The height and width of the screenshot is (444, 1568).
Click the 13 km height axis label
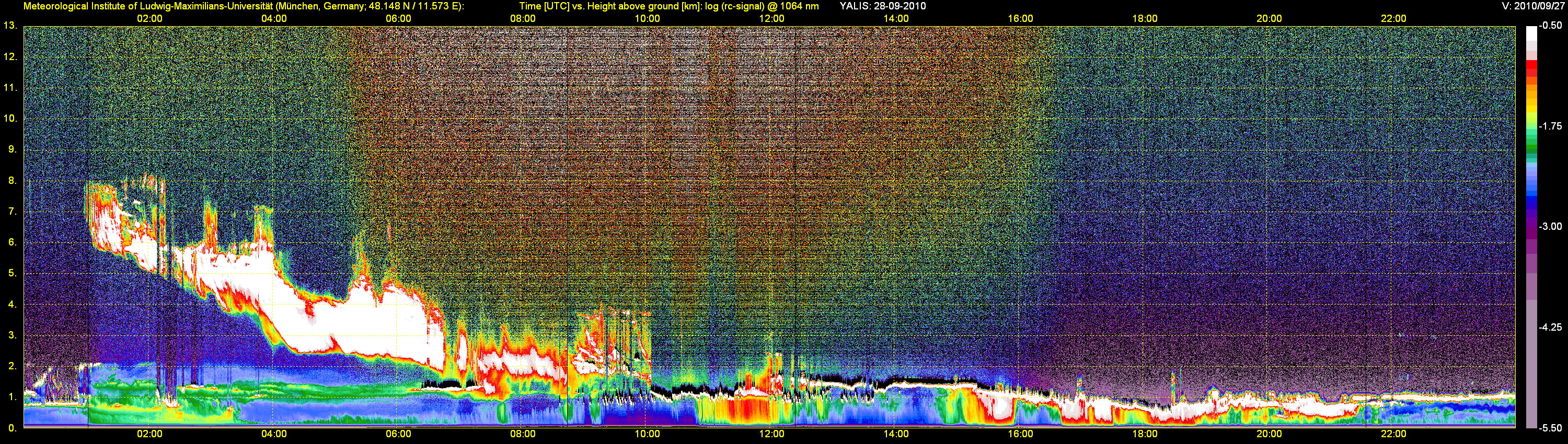tap(10, 26)
